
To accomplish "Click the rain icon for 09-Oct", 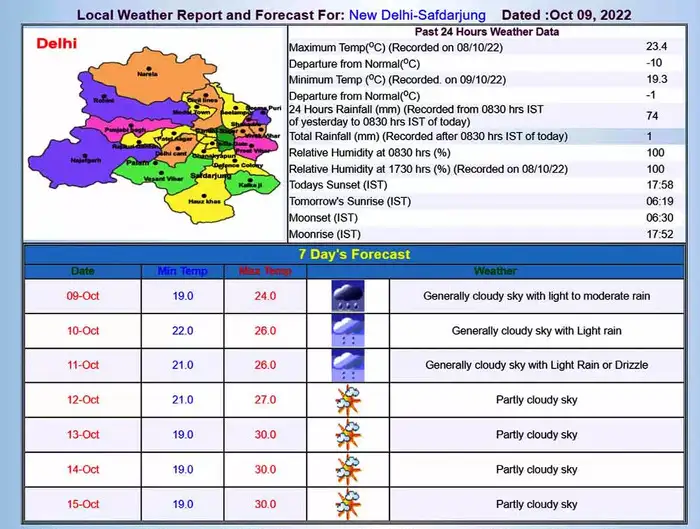I will pyautogui.click(x=348, y=296).
